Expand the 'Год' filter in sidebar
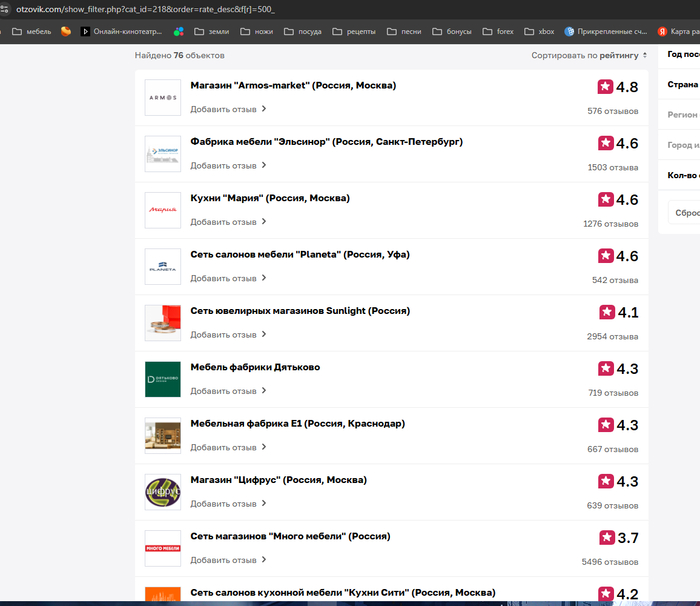Screen dimensions: 700x606 point(682,54)
